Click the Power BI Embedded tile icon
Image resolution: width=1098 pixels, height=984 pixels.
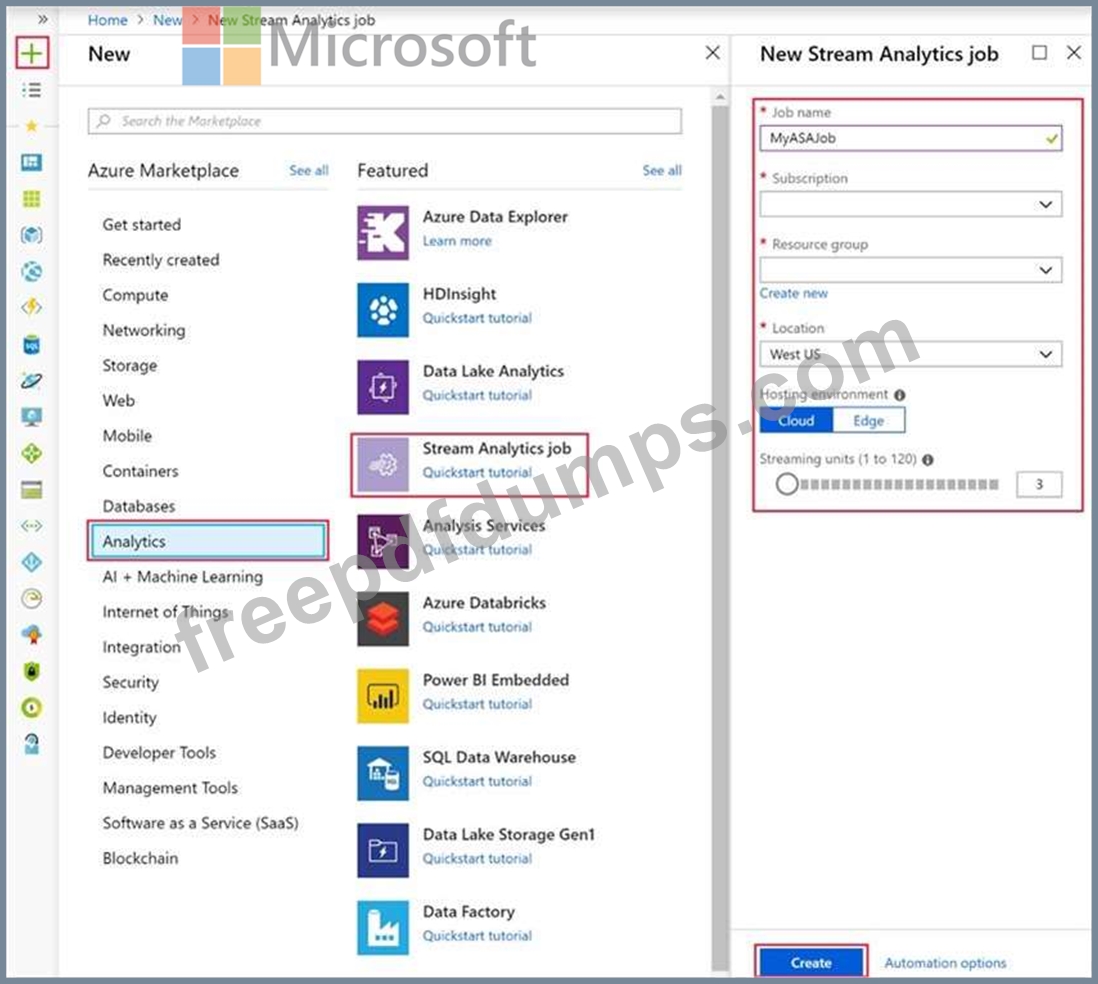[x=383, y=696]
